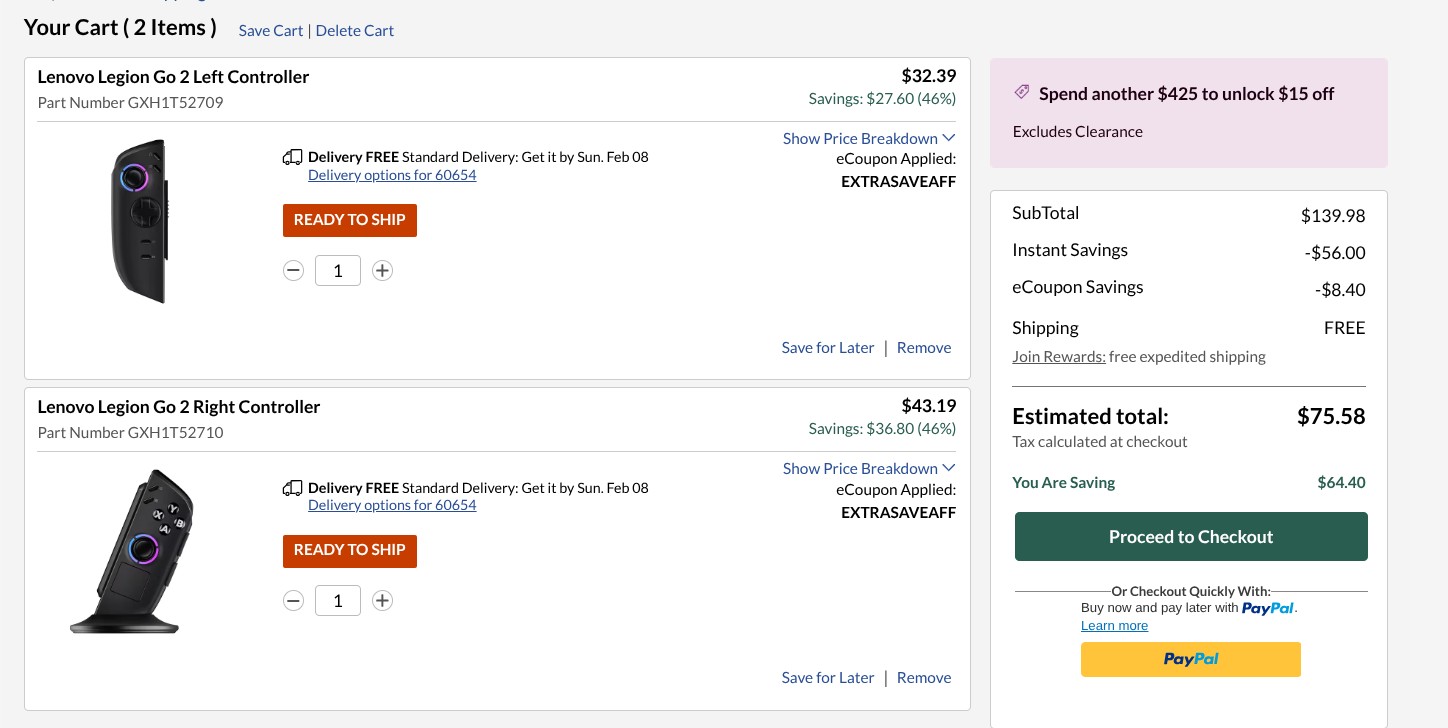Remove the Left Controller from cart
This screenshot has width=1448, height=728.
924,348
